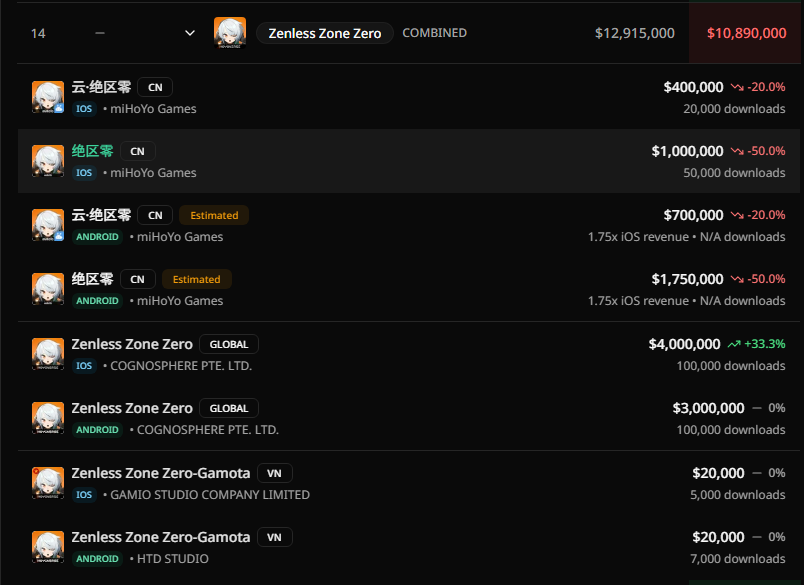Collapse the Zenless Zone Zero combined row chevron
The image size is (804, 585).
click(x=190, y=33)
